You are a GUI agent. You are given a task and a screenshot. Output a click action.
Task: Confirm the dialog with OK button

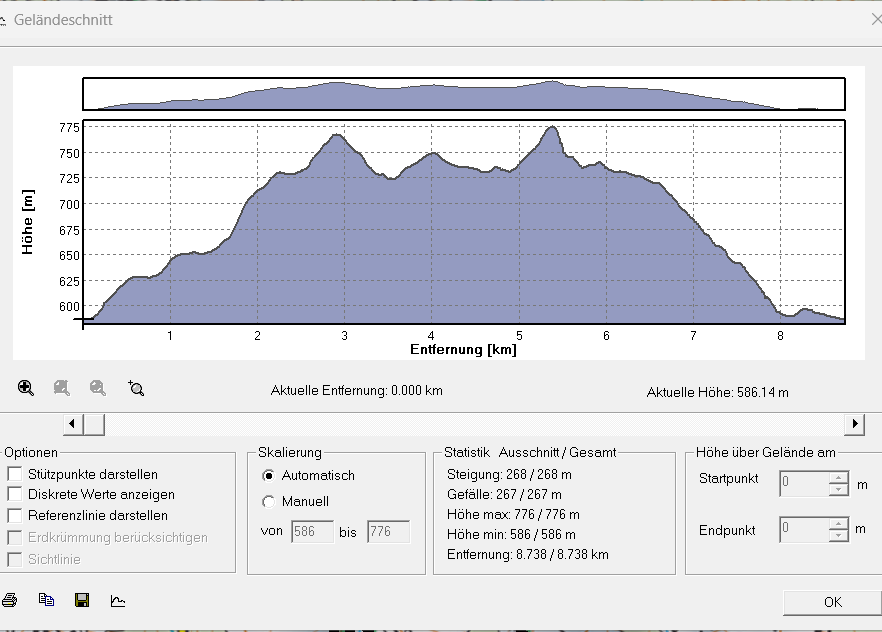832,602
